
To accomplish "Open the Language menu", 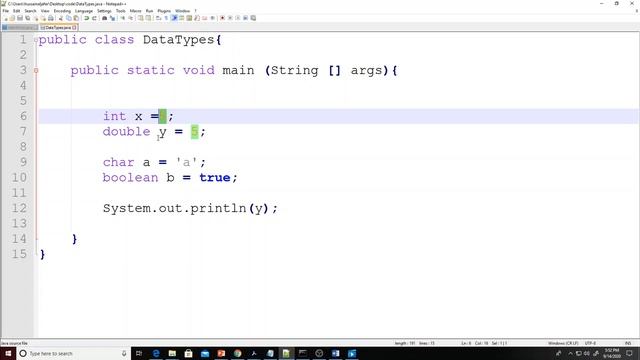I will 84,11.
